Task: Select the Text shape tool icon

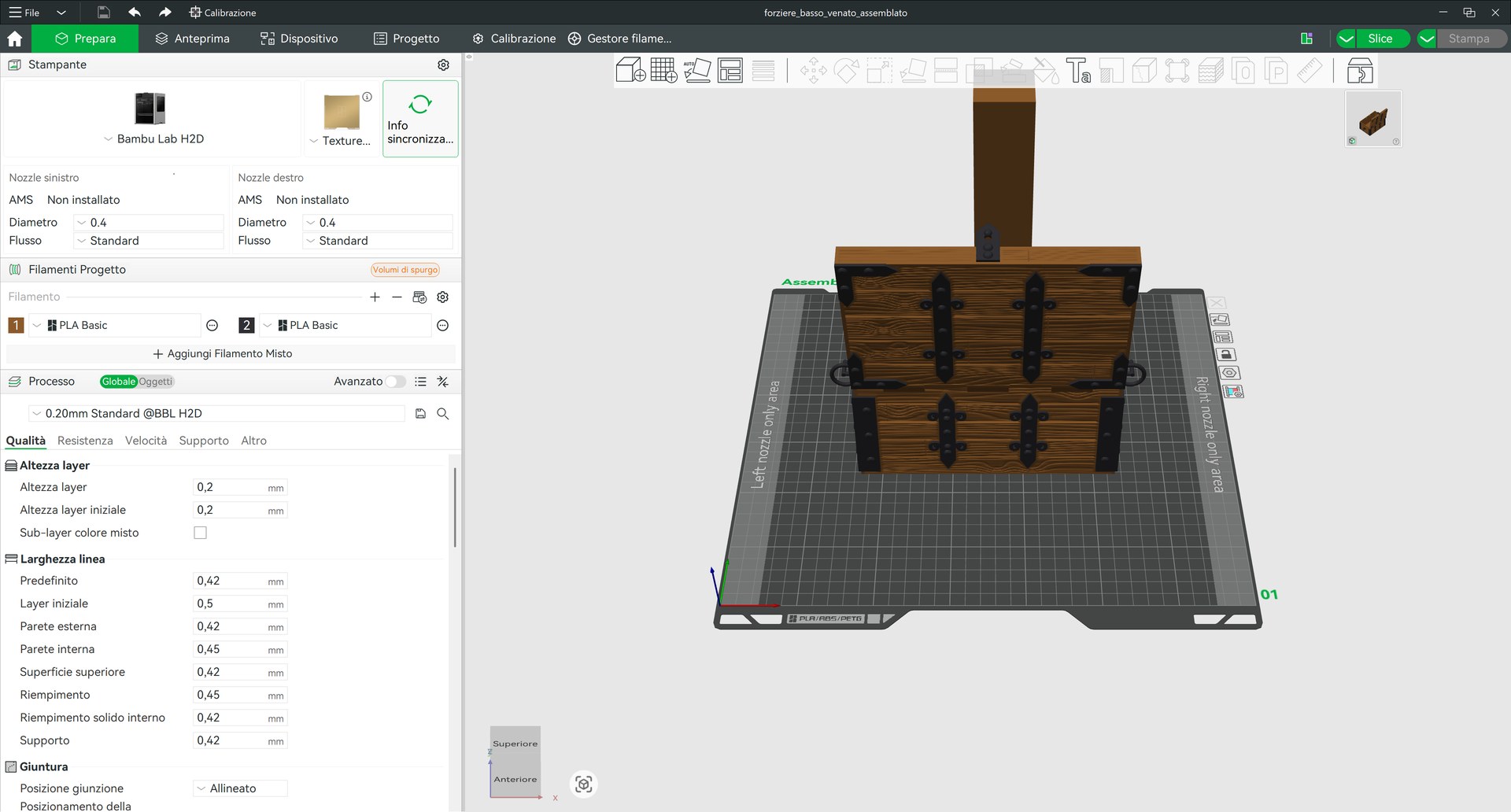Action: pos(1078,71)
